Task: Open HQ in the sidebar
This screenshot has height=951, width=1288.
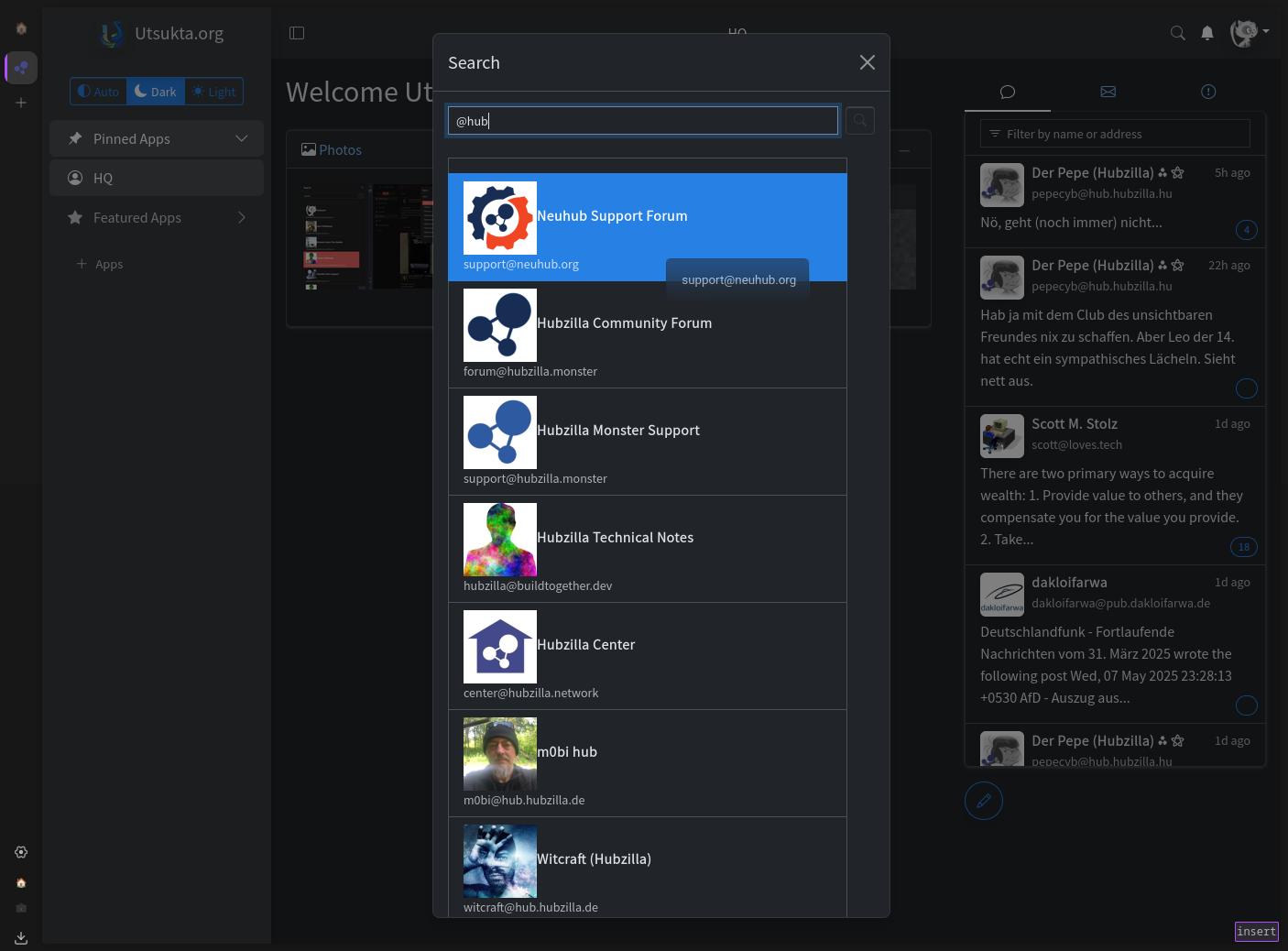Action: (x=157, y=178)
